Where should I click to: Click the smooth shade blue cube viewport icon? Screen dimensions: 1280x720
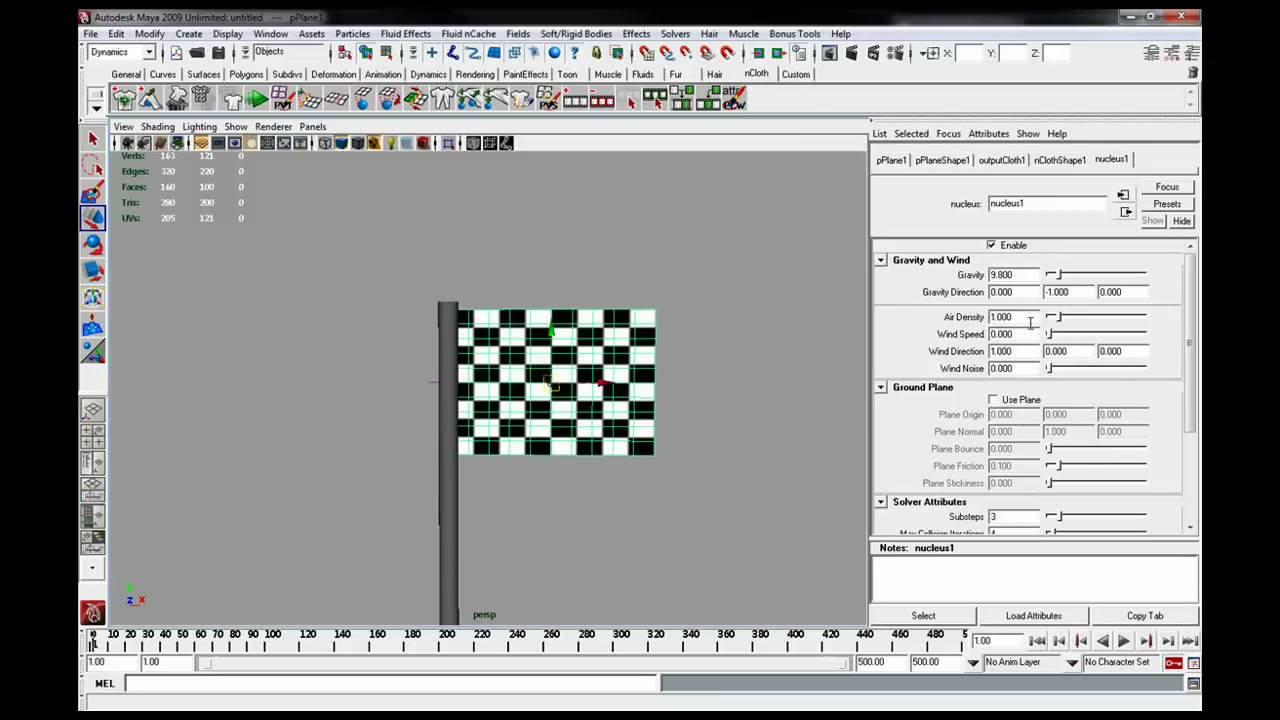(341, 143)
